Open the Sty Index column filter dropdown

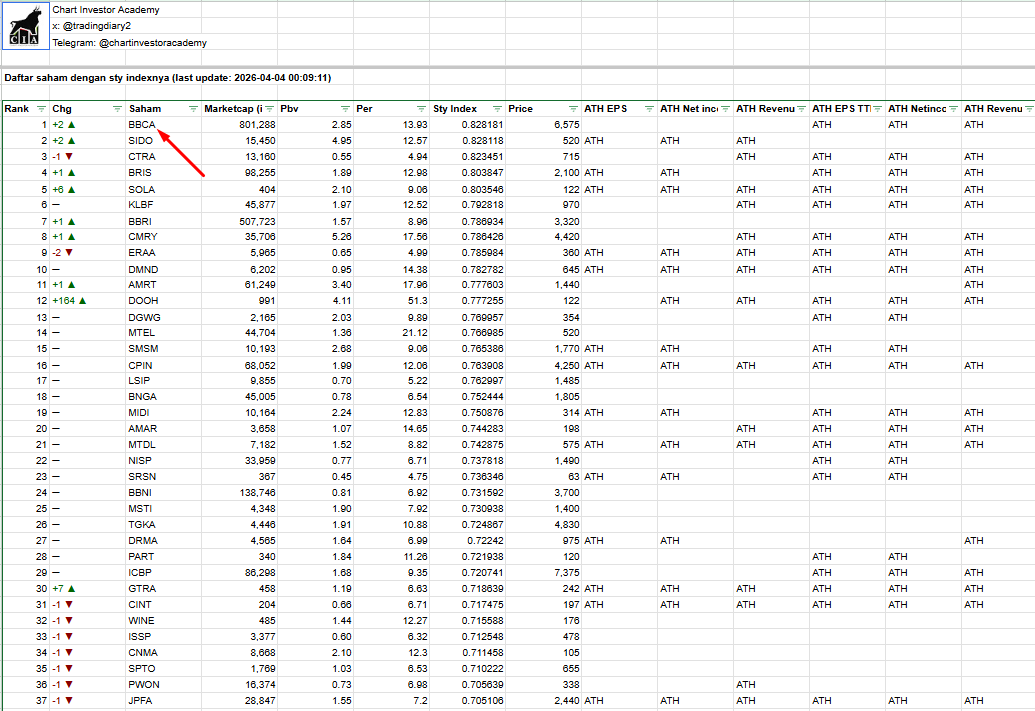tap(497, 109)
